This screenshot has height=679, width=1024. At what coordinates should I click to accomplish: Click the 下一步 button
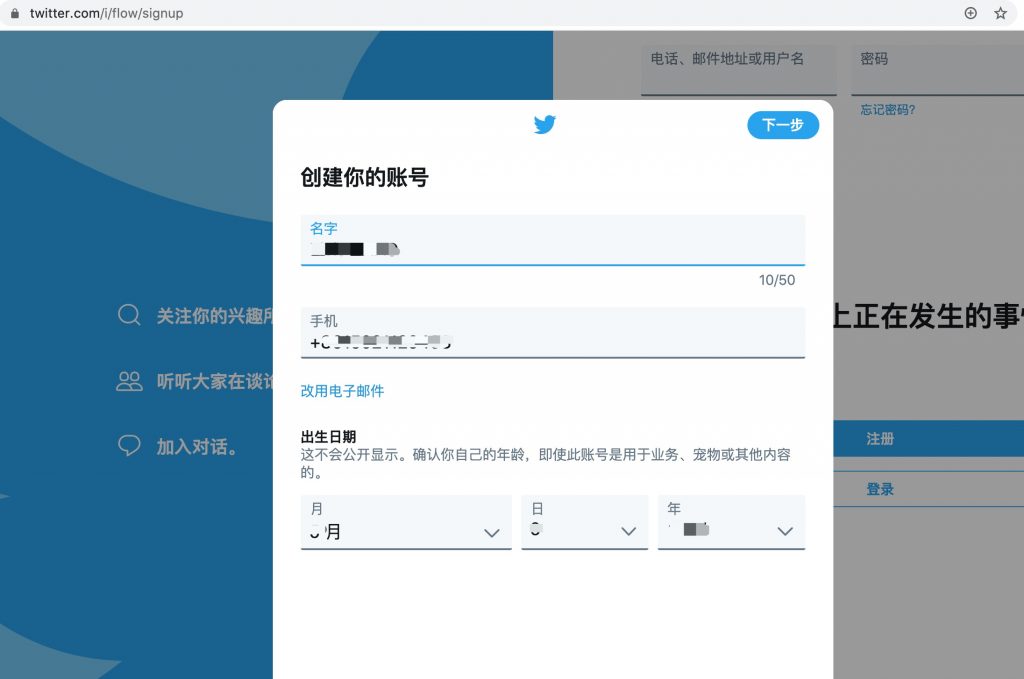(x=783, y=125)
